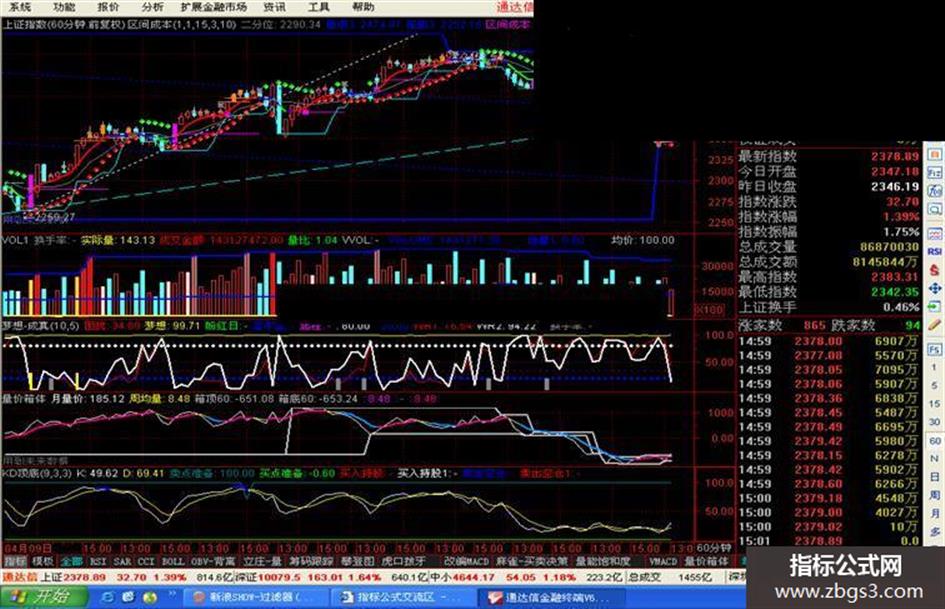This screenshot has width=945, height=609.
Task: Click the 60分钟 period label under the chart
Action: point(714,548)
